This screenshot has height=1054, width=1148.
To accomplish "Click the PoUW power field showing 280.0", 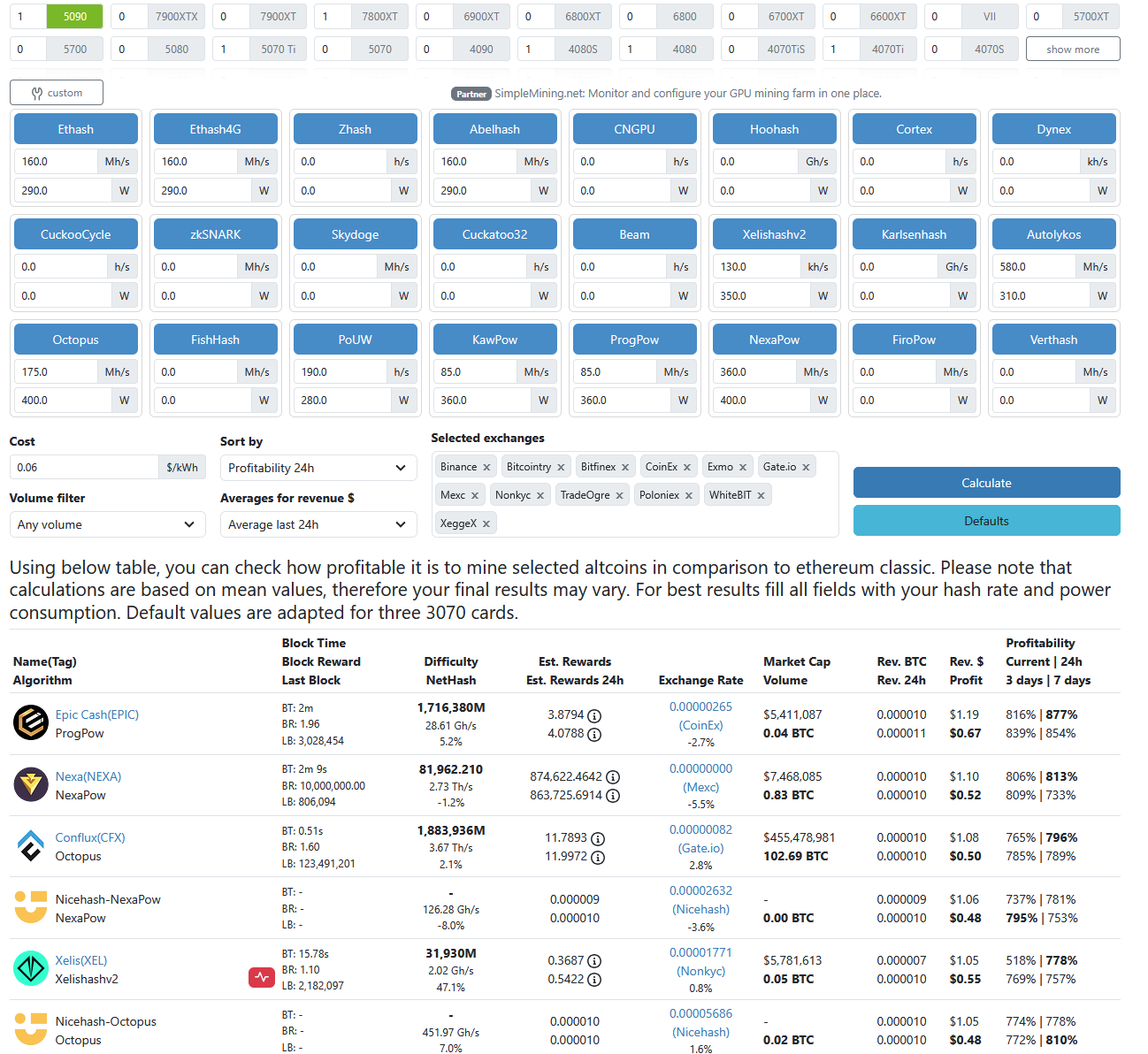I will point(341,401).
